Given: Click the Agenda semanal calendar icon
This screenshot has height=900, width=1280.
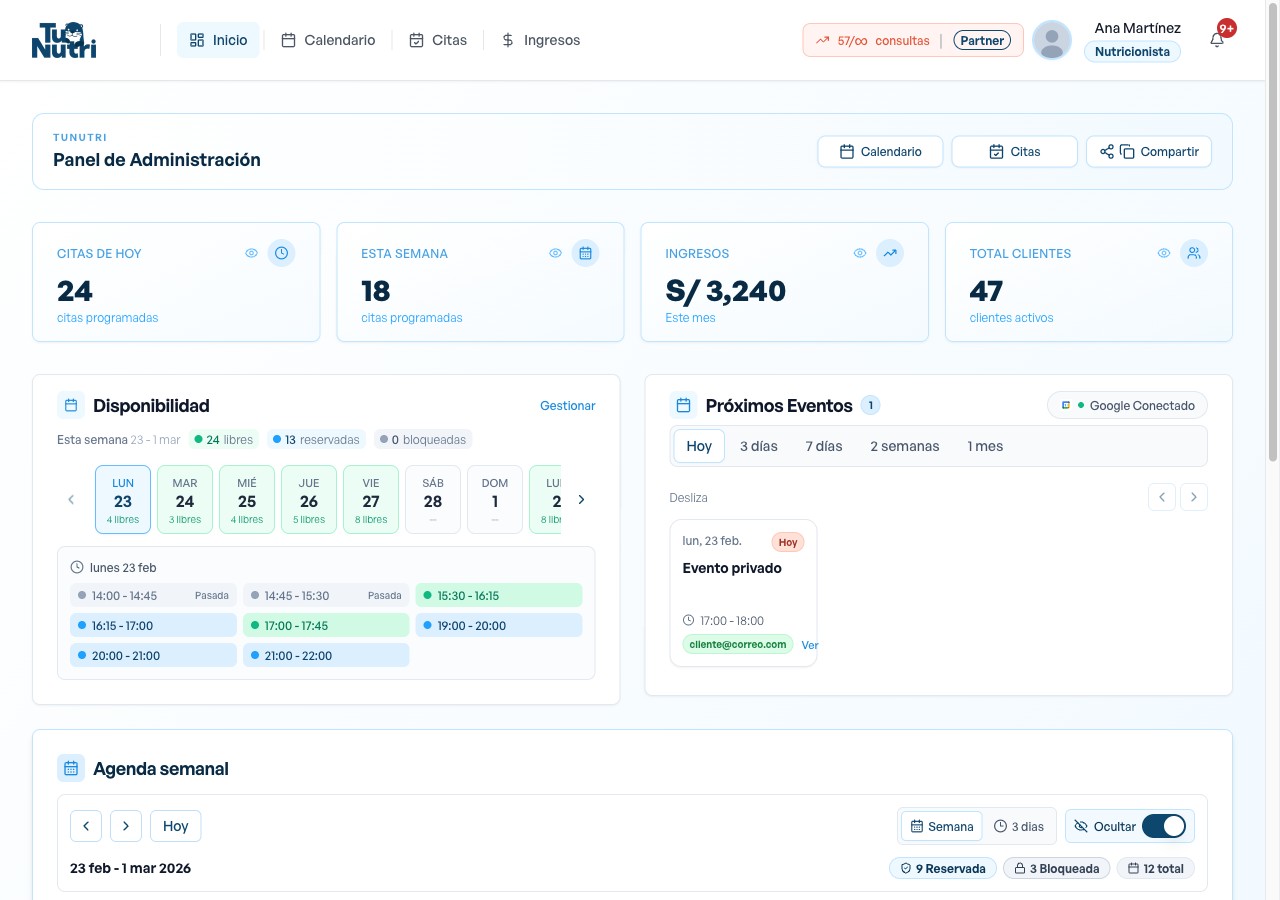Looking at the screenshot, I should point(71,768).
